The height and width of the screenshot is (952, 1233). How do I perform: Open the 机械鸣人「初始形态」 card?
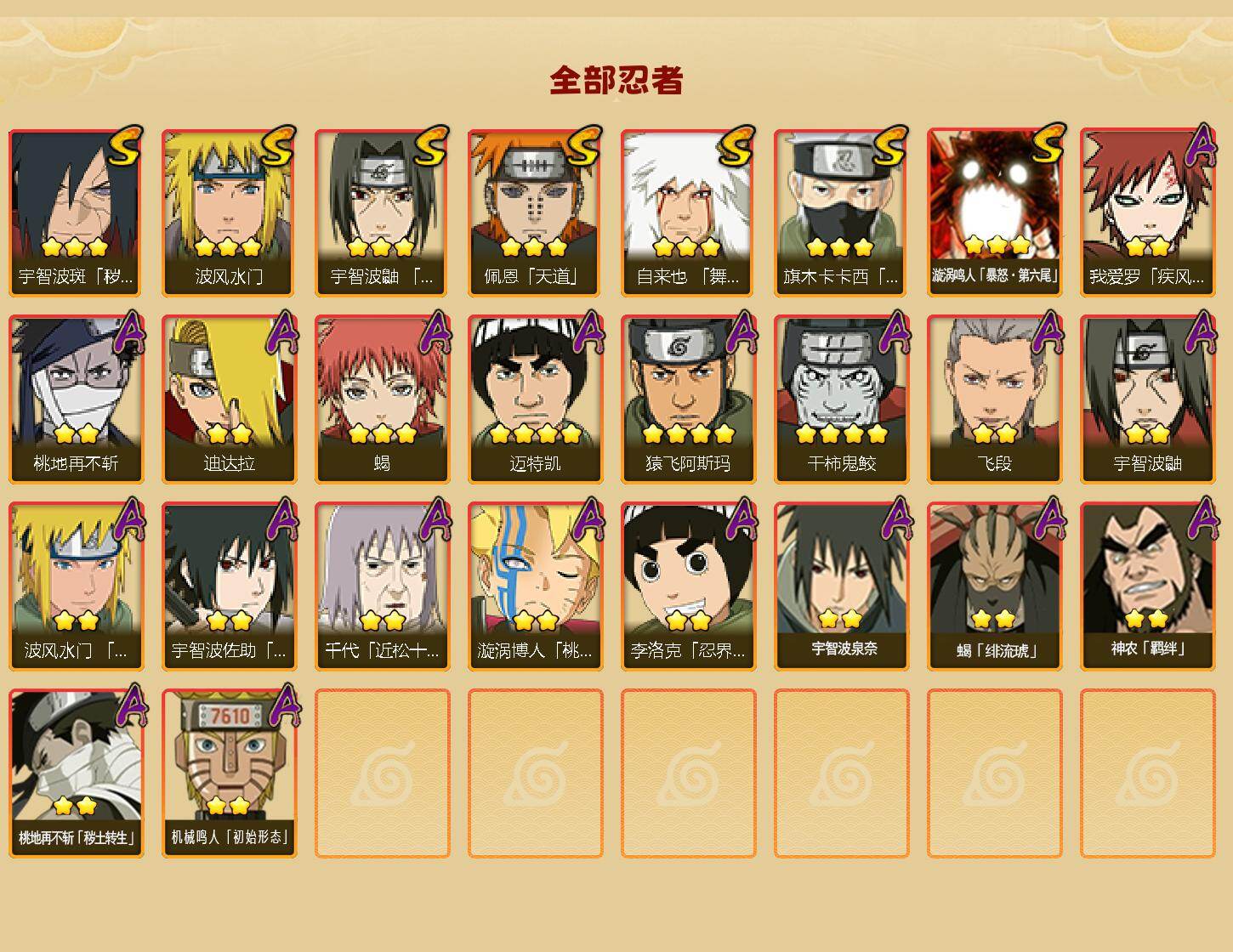(229, 773)
